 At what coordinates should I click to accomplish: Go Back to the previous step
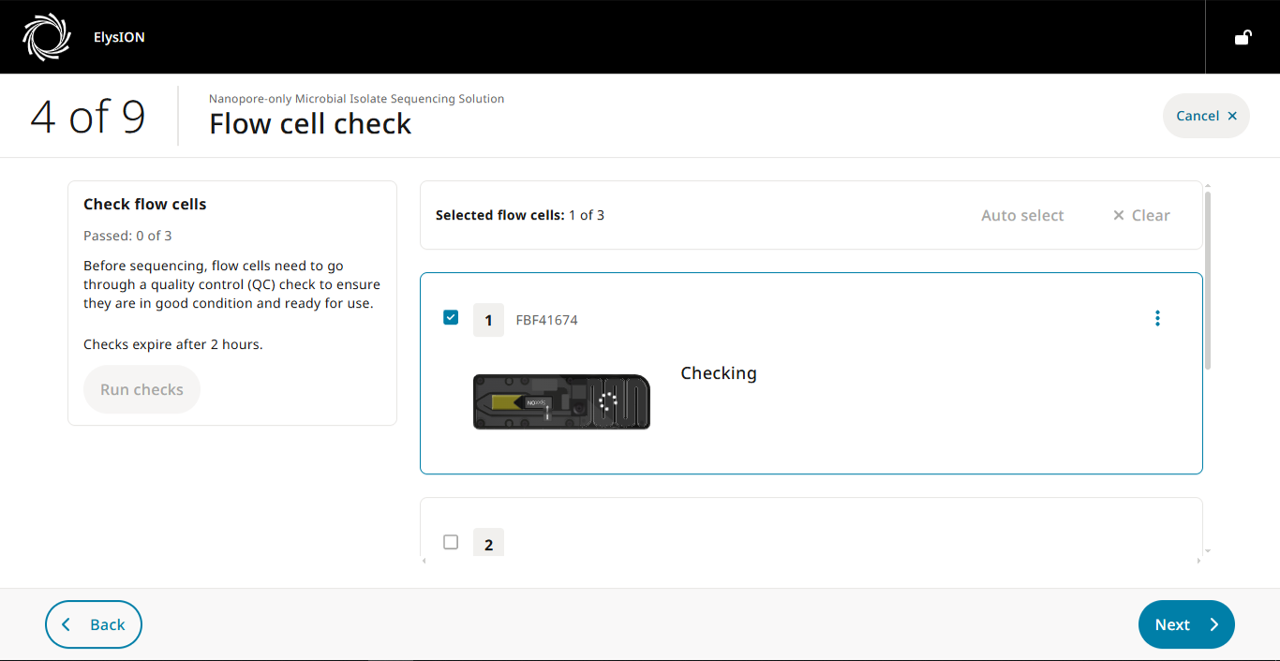click(x=93, y=624)
